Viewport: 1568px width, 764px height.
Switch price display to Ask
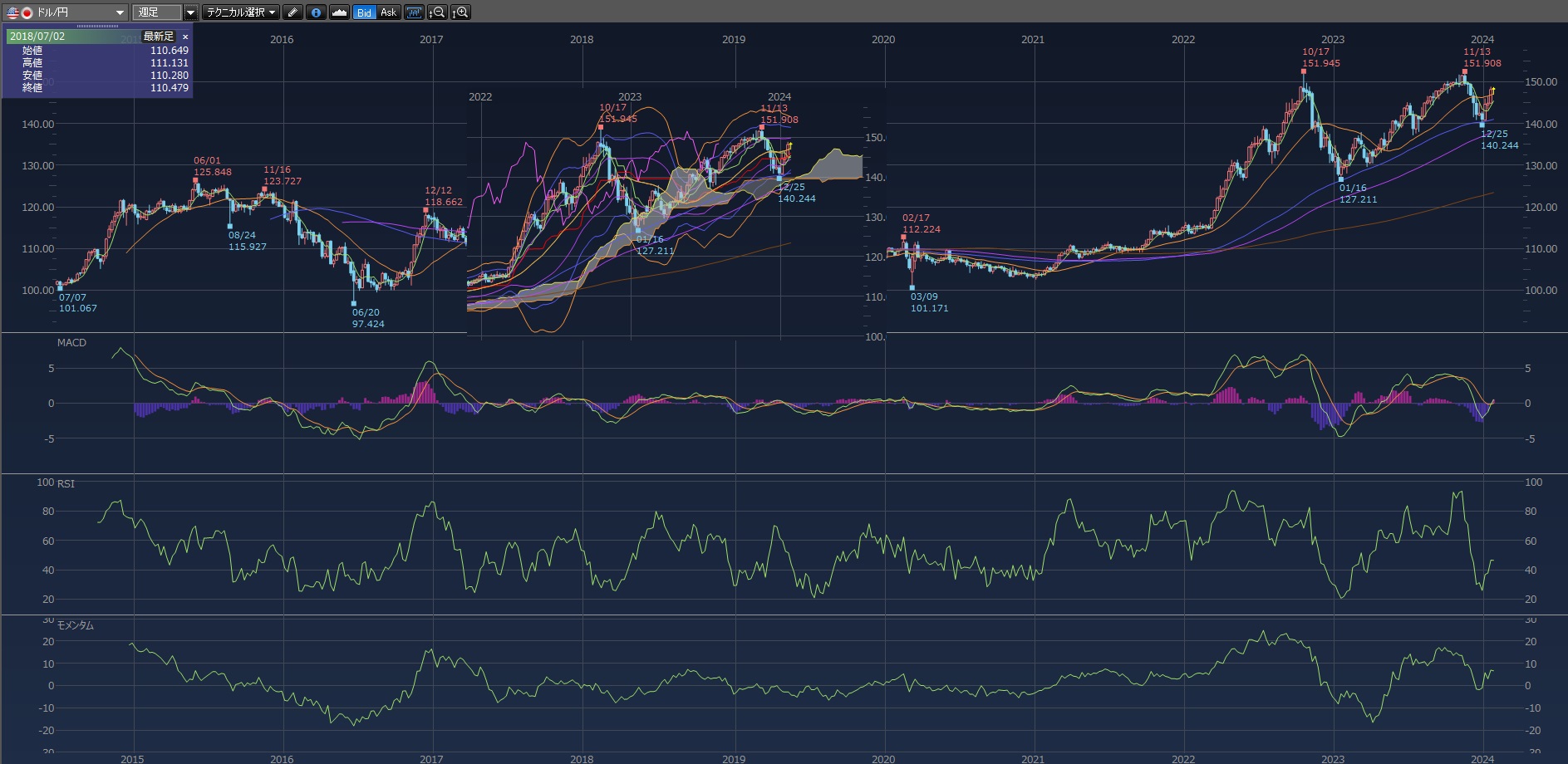pos(388,12)
